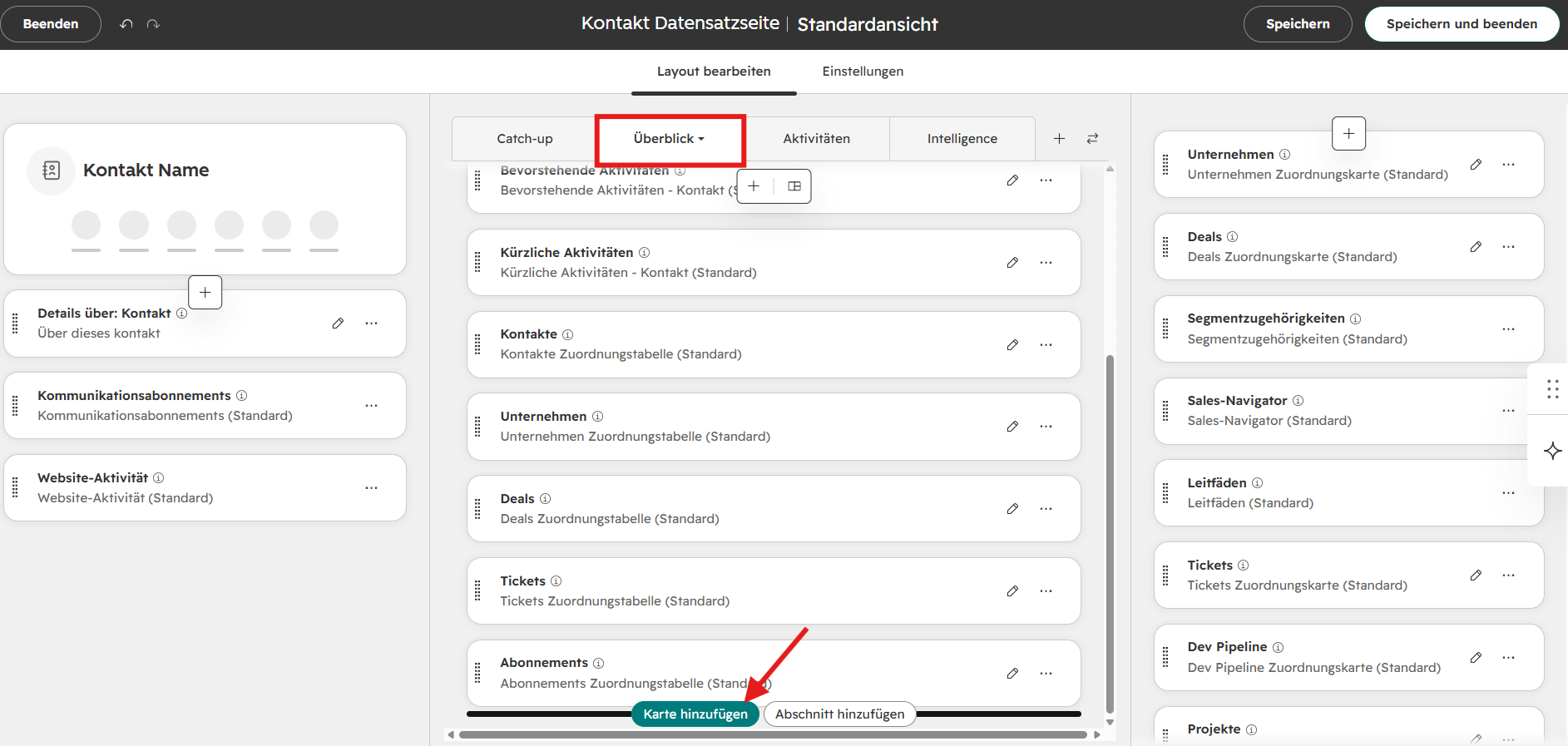Edit the Kürzliche Aktivitäten card
The width and height of the screenshot is (1568, 746).
pyautogui.click(x=1012, y=262)
